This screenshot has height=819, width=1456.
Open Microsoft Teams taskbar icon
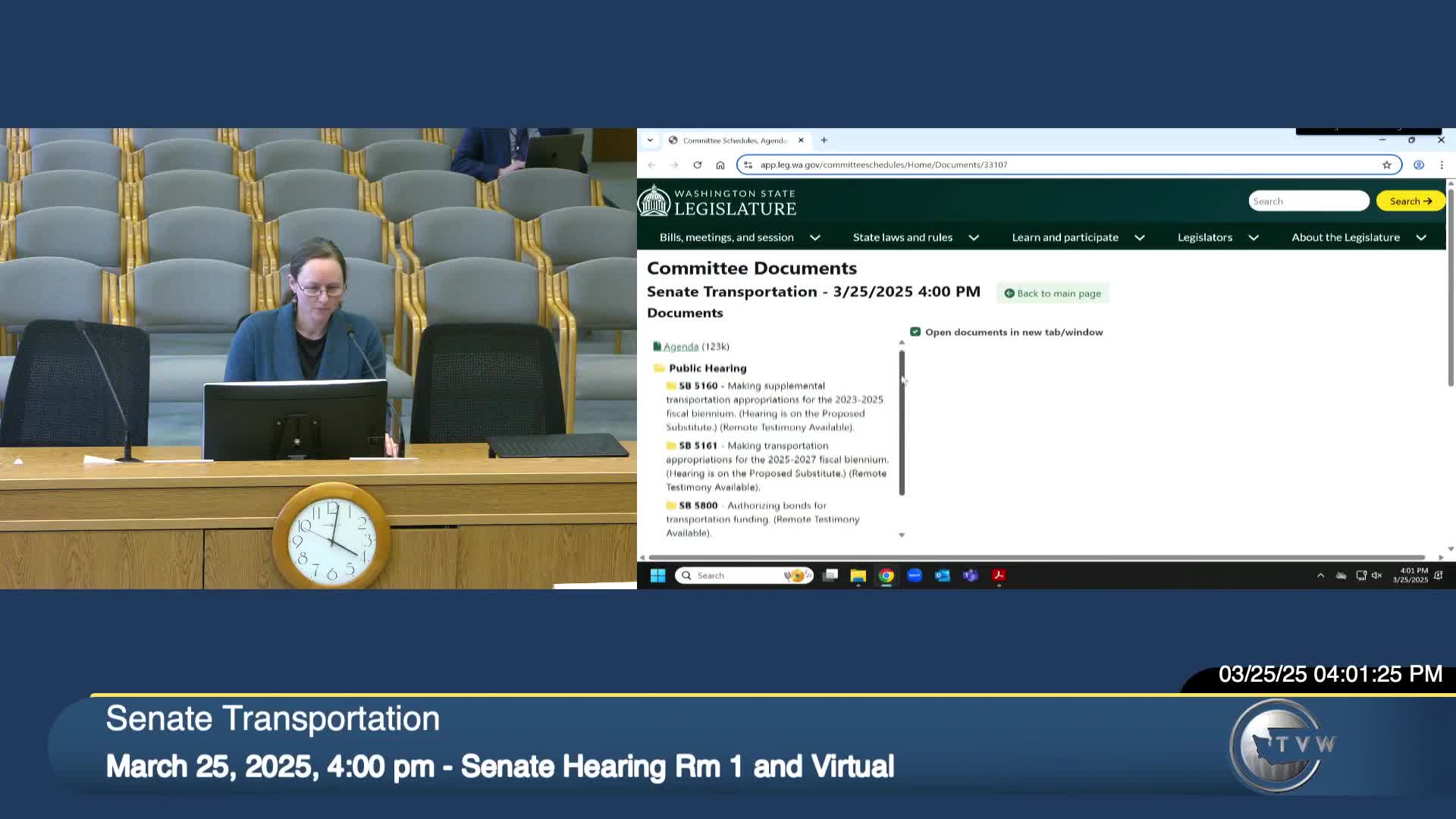tap(971, 576)
